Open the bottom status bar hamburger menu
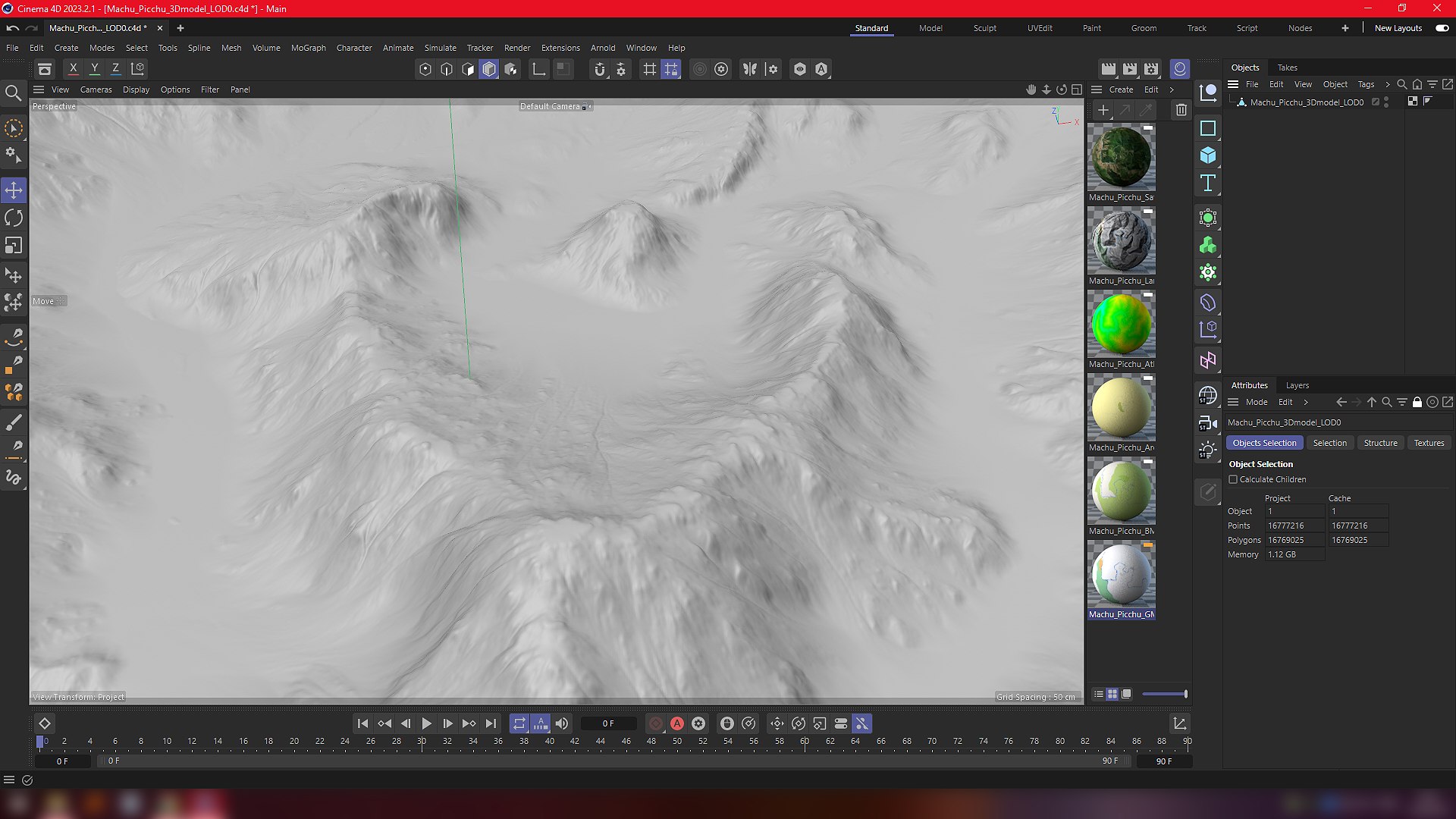 tap(9, 780)
